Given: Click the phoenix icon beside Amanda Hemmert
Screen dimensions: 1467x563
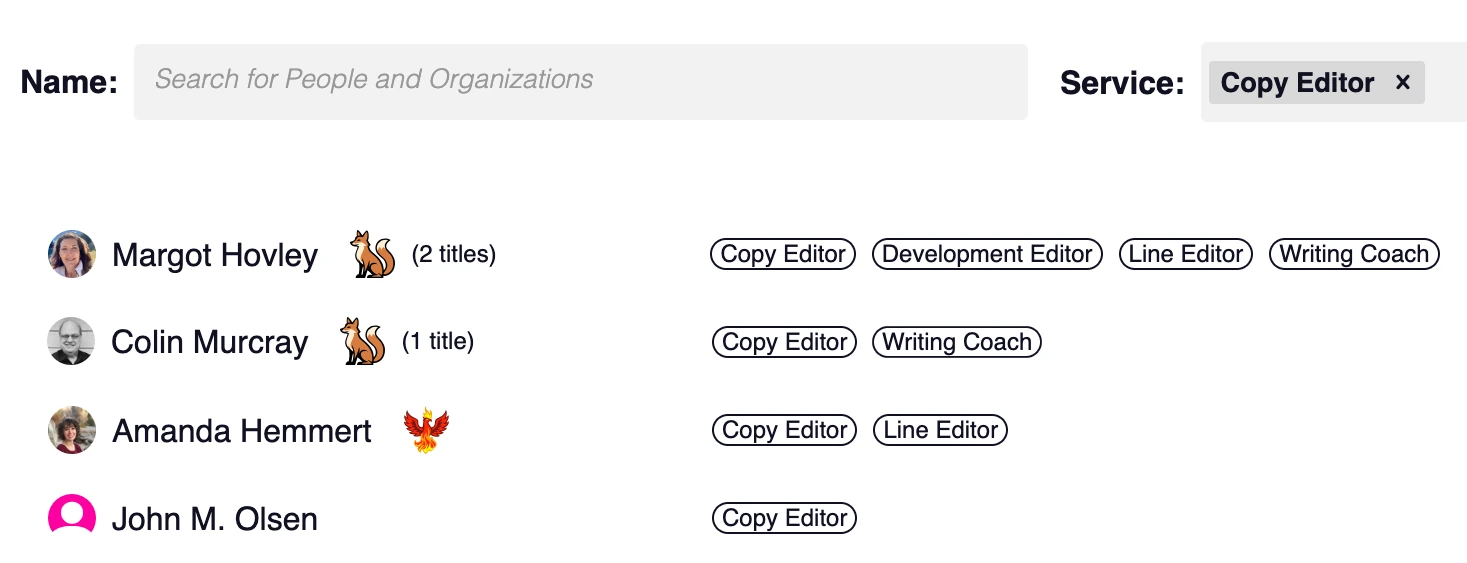Looking at the screenshot, I should point(426,430).
